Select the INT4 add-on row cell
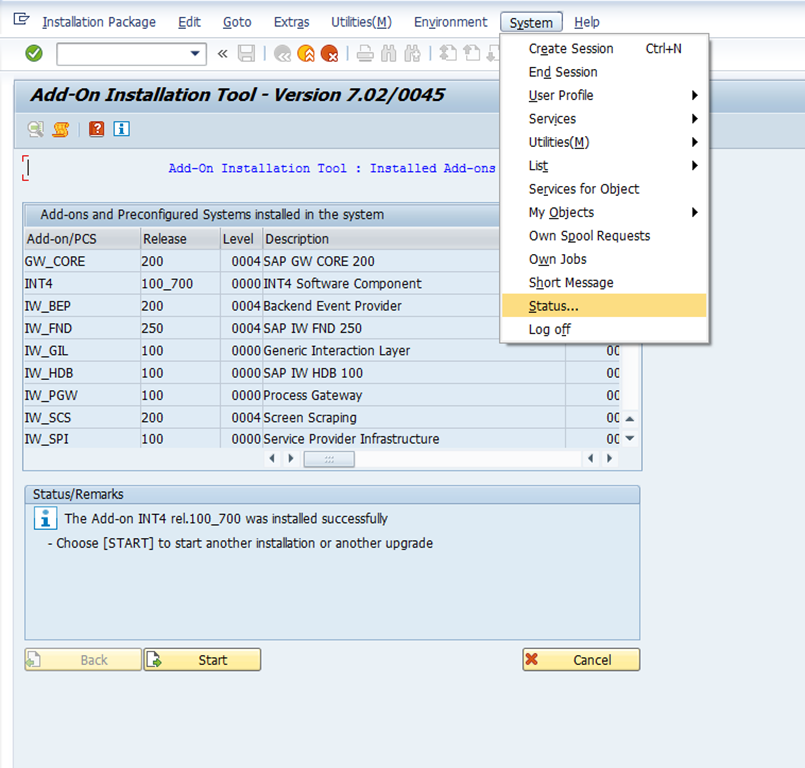The image size is (805, 768). tap(80, 284)
